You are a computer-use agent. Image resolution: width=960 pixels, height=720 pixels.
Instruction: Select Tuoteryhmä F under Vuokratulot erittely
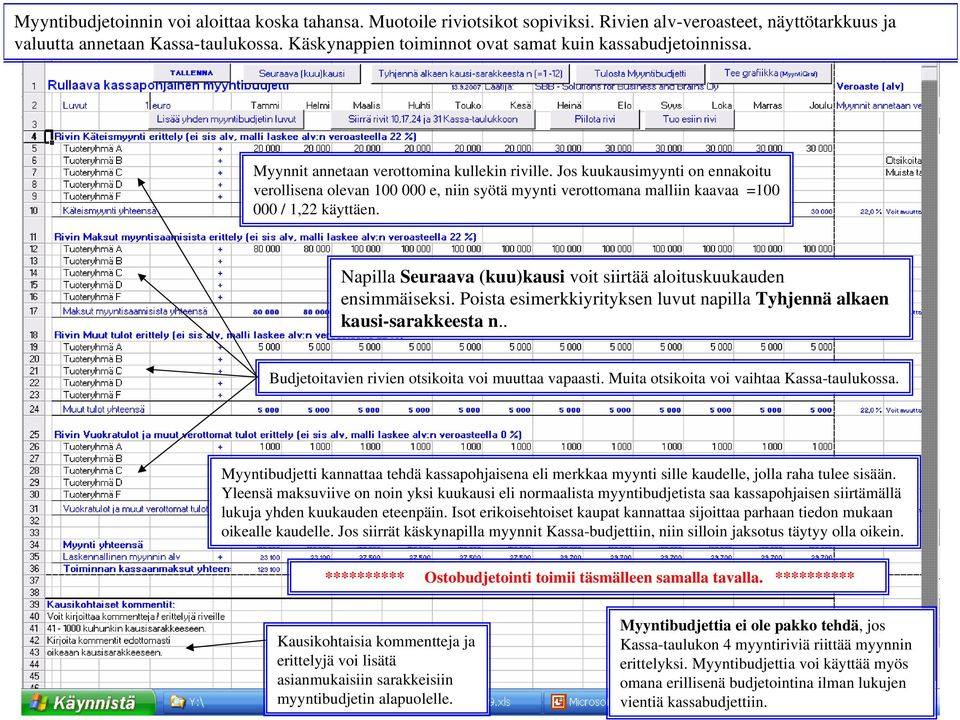point(92,494)
